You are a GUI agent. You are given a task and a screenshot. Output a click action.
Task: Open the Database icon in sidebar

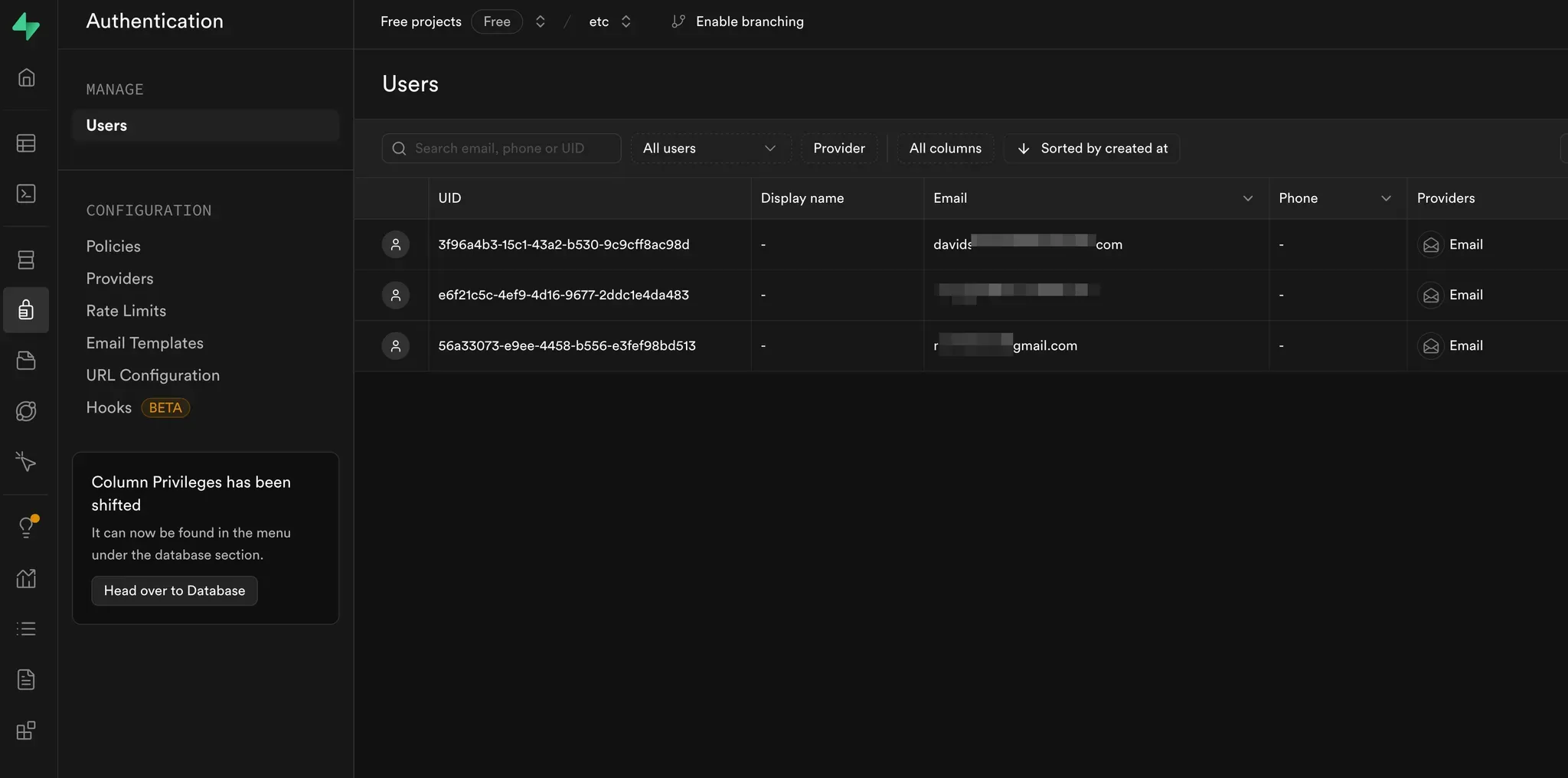tap(26, 260)
